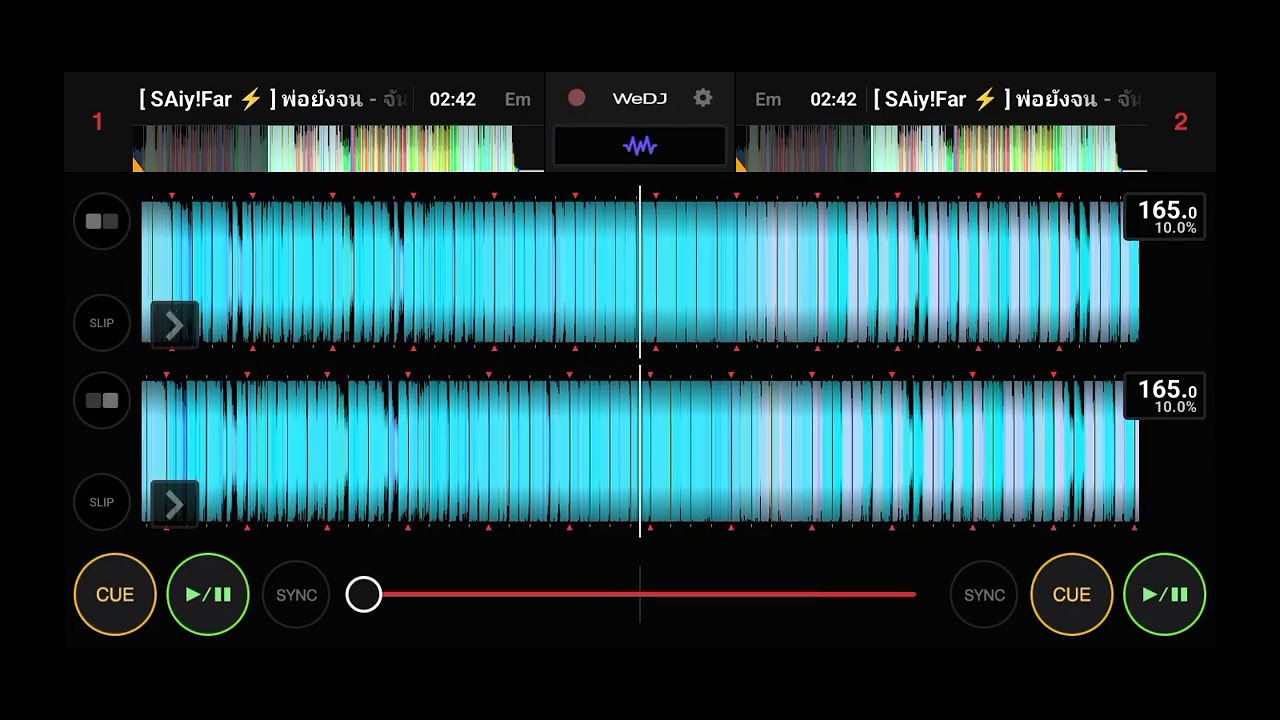This screenshot has height=720, width=1280.
Task: Toggle deck 2 layout view icon
Action: click(102, 400)
